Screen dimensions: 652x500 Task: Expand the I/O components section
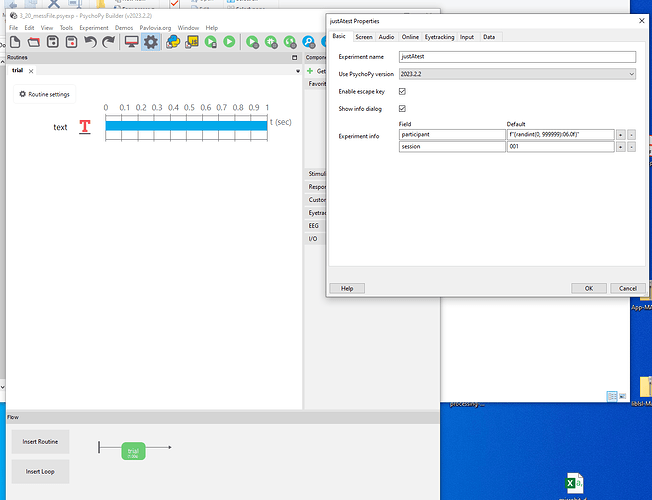click(316, 238)
